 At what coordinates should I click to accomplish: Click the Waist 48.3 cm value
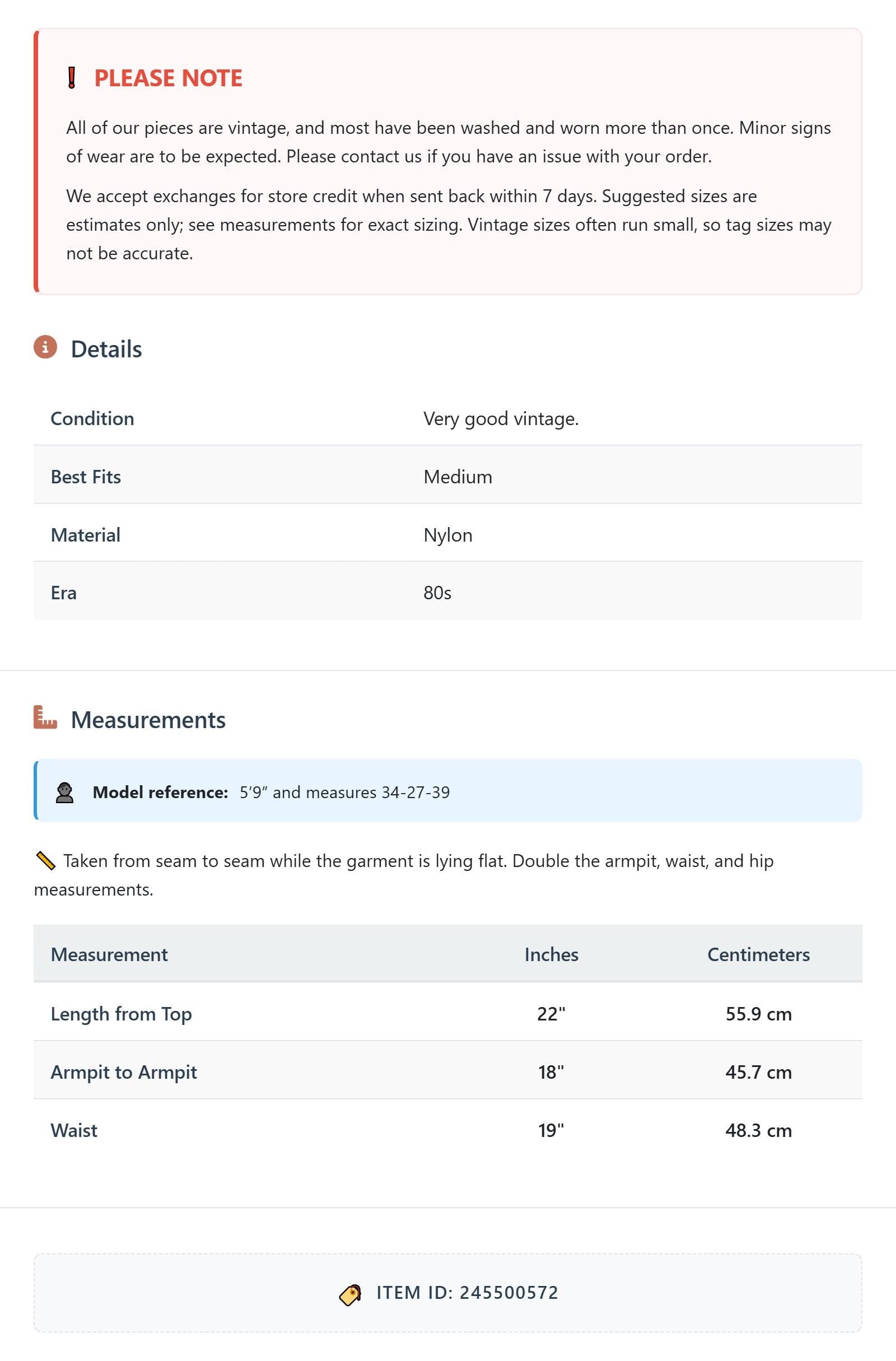[758, 1131]
